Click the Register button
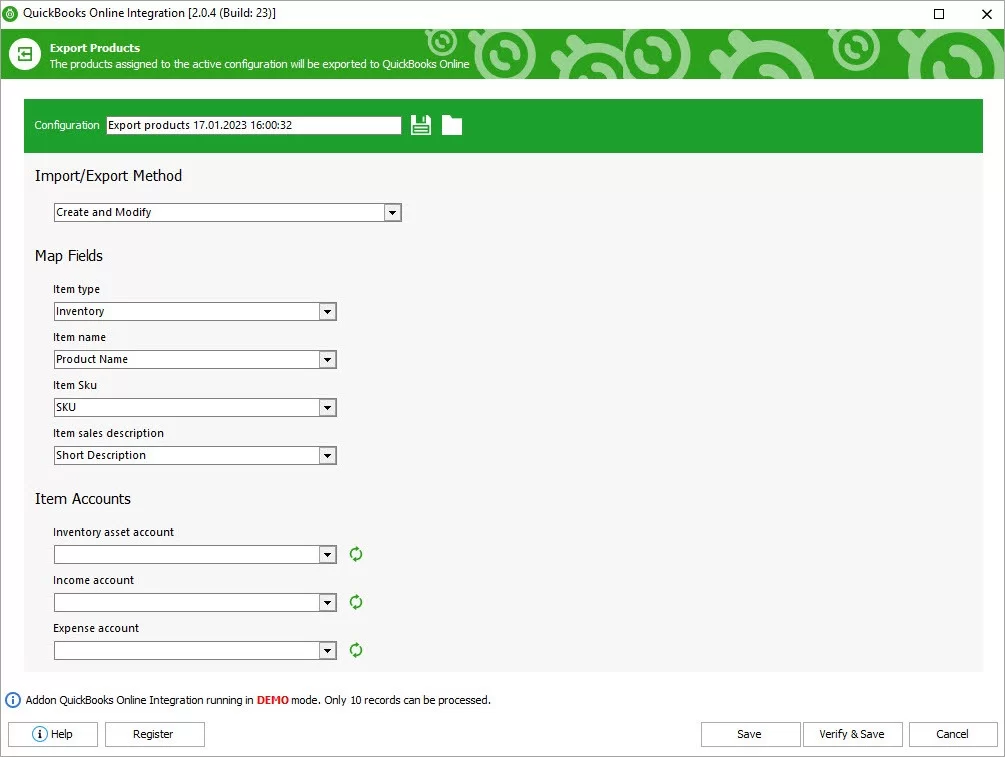 (x=154, y=734)
